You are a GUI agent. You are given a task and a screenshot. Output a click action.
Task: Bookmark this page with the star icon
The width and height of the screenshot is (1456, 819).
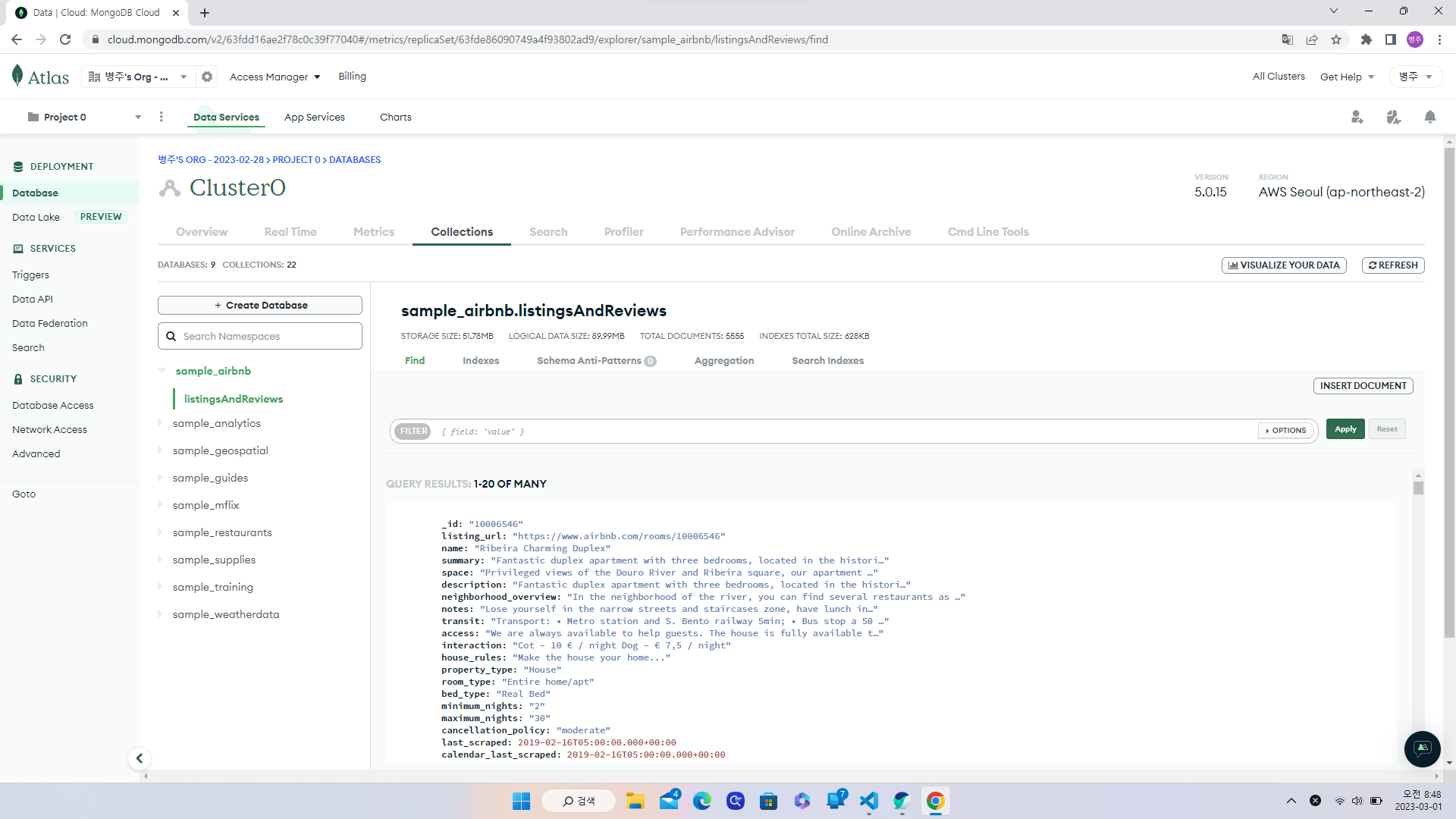1336,39
